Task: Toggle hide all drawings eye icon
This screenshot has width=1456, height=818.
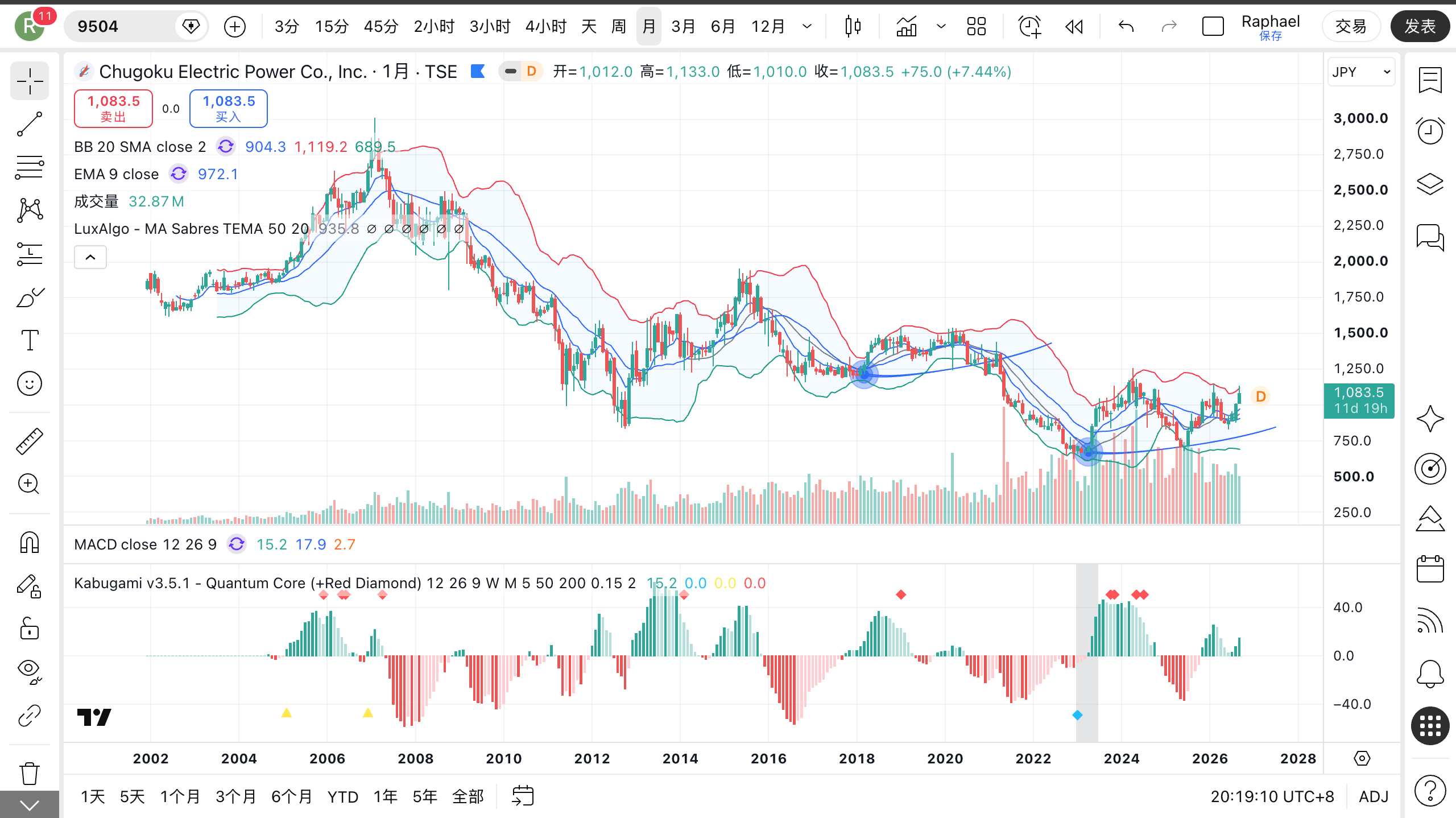Action: (x=30, y=671)
